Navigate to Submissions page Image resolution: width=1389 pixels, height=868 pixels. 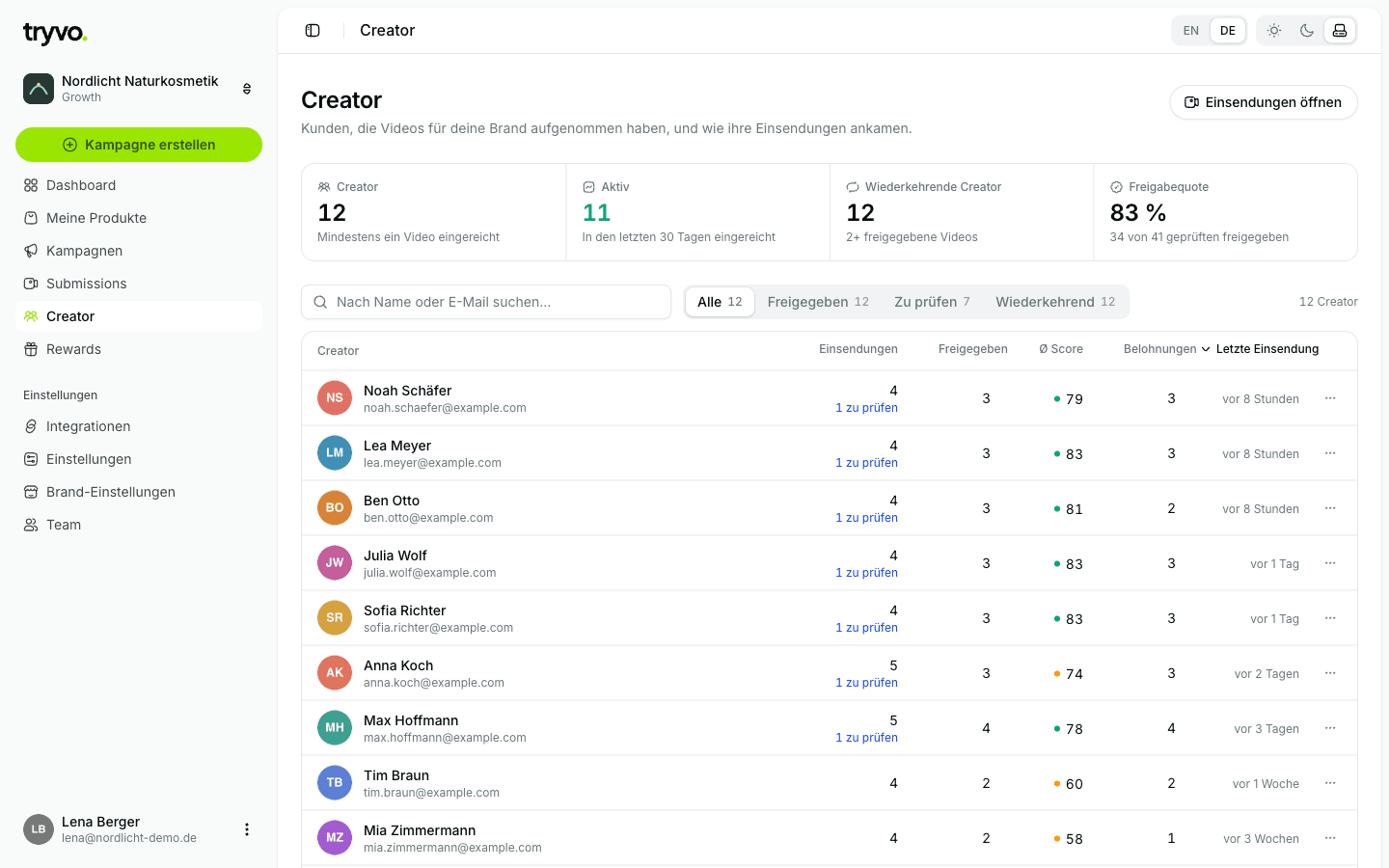tap(139, 284)
